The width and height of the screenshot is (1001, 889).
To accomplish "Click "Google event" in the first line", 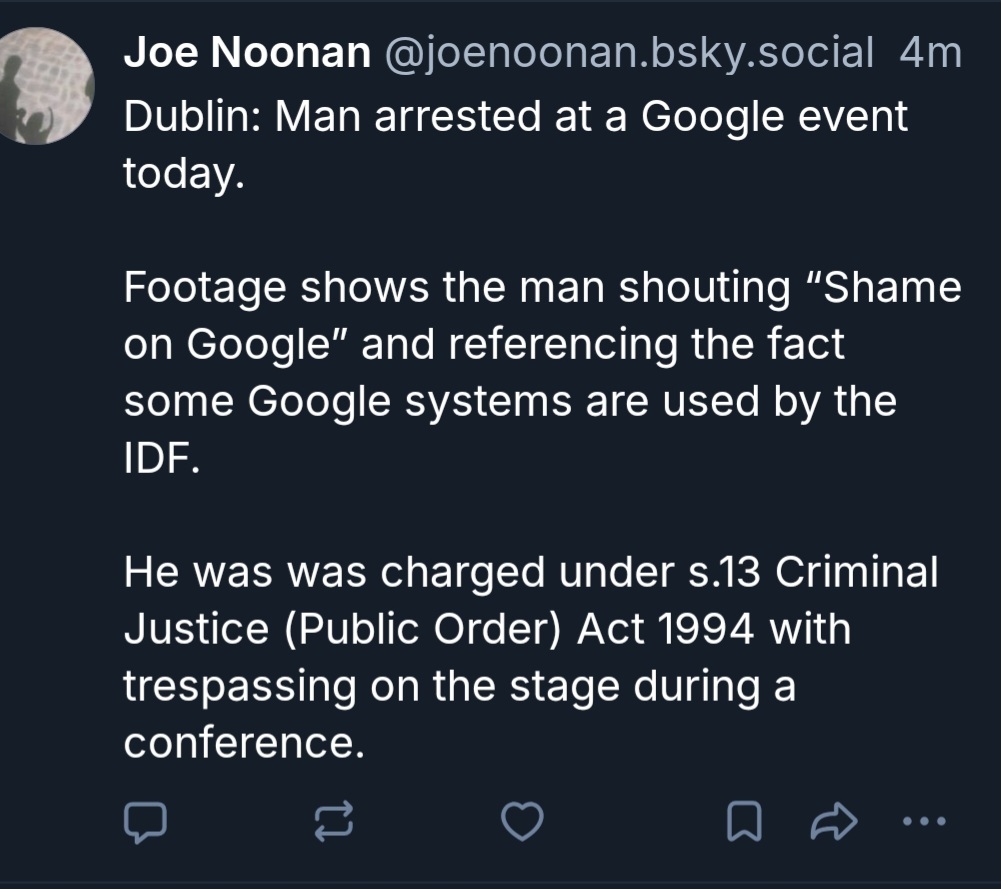I will [773, 118].
